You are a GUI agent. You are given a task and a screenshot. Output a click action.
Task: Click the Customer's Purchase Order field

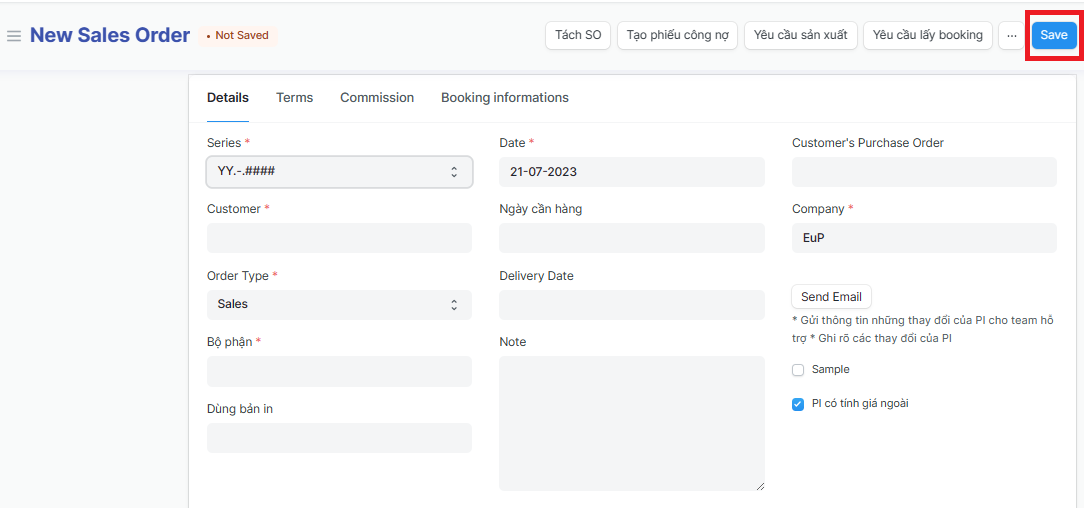point(923,172)
